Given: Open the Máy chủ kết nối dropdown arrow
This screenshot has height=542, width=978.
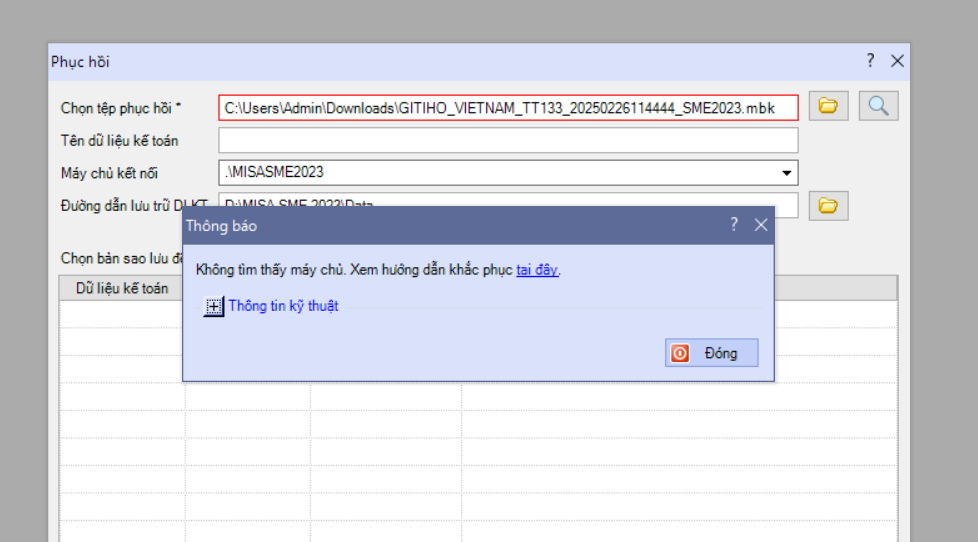Looking at the screenshot, I should tap(787, 173).
